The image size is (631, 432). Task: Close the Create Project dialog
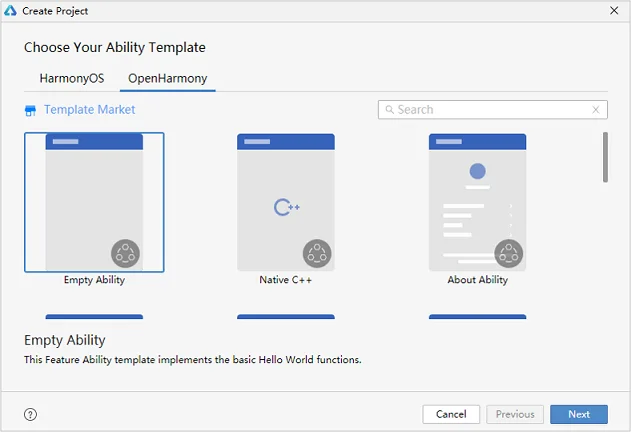(614, 10)
